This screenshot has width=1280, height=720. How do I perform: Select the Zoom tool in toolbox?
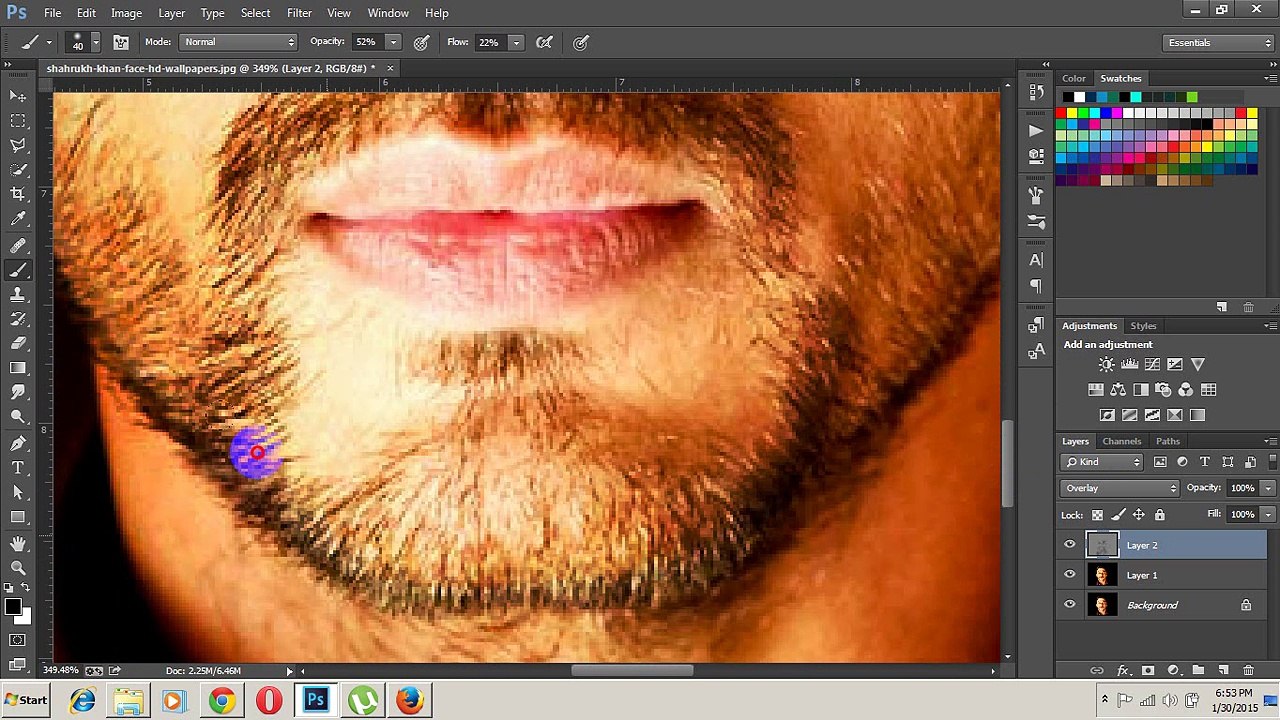point(18,568)
